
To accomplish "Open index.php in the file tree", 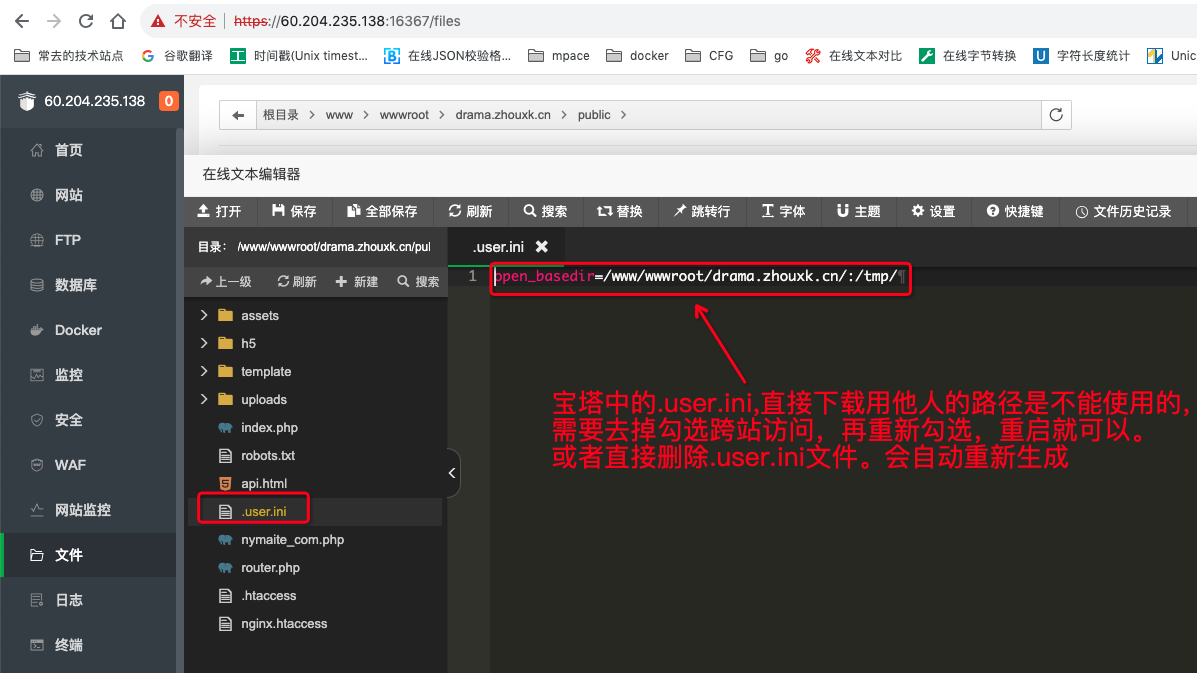I will tap(269, 427).
